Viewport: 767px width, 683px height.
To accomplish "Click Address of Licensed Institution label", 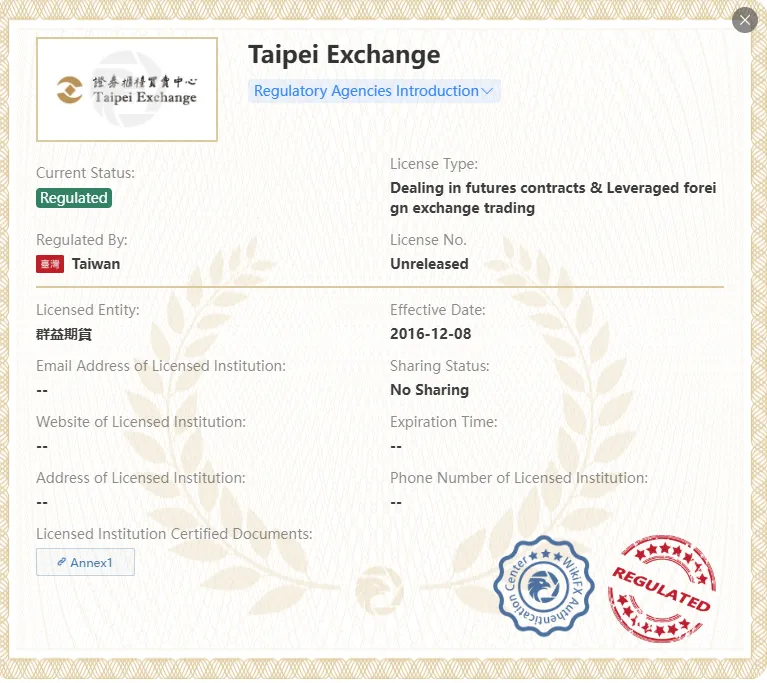I will click(x=141, y=478).
